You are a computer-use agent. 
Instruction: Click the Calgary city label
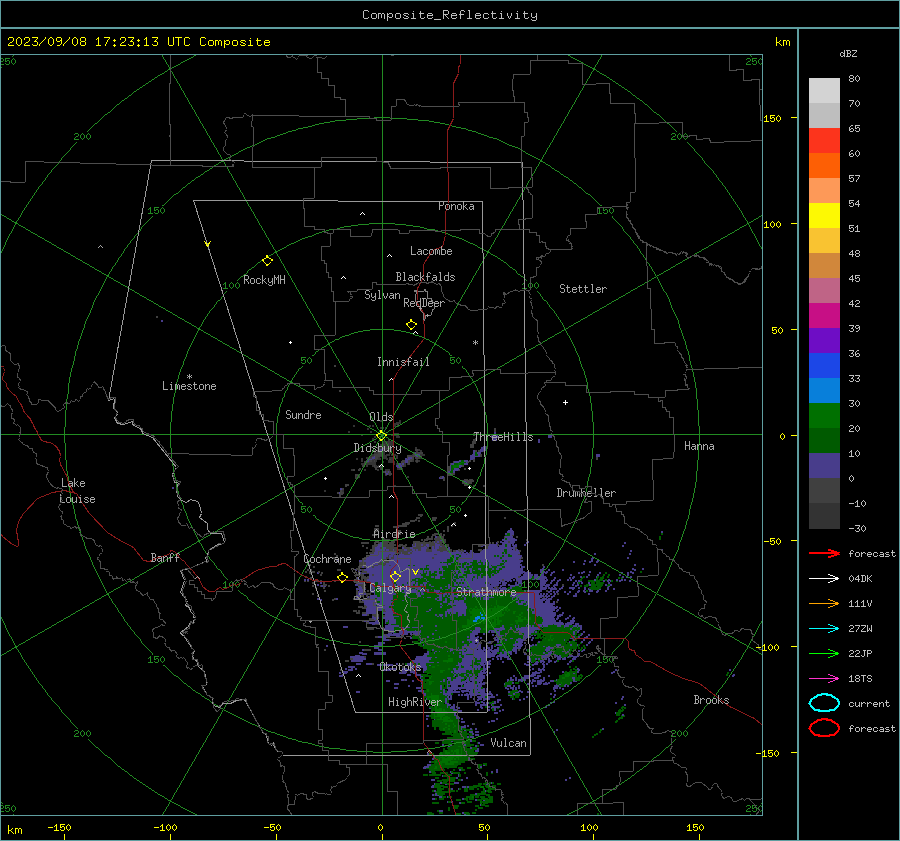390,588
